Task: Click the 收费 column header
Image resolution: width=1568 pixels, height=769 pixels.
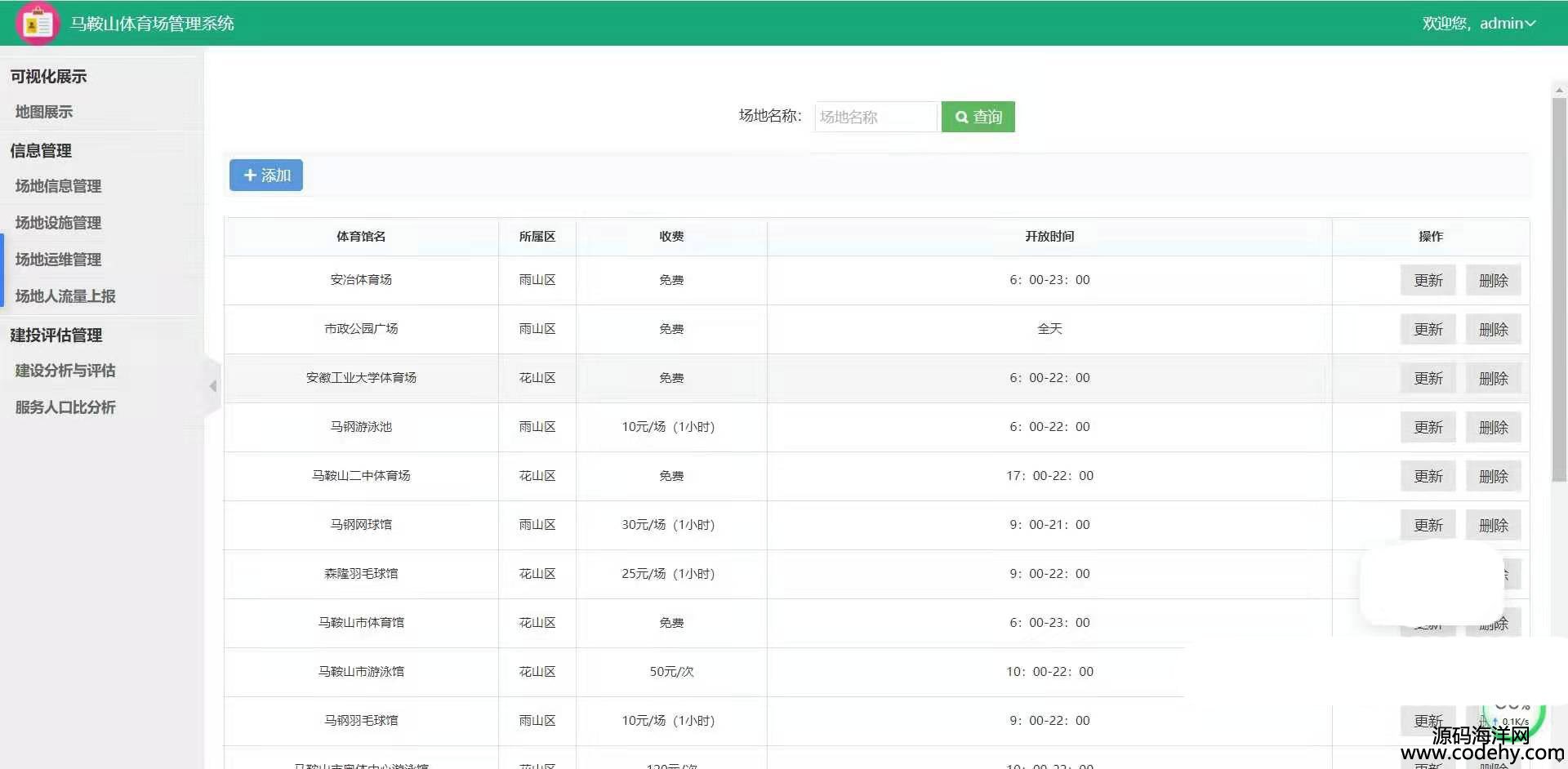Action: point(671,237)
